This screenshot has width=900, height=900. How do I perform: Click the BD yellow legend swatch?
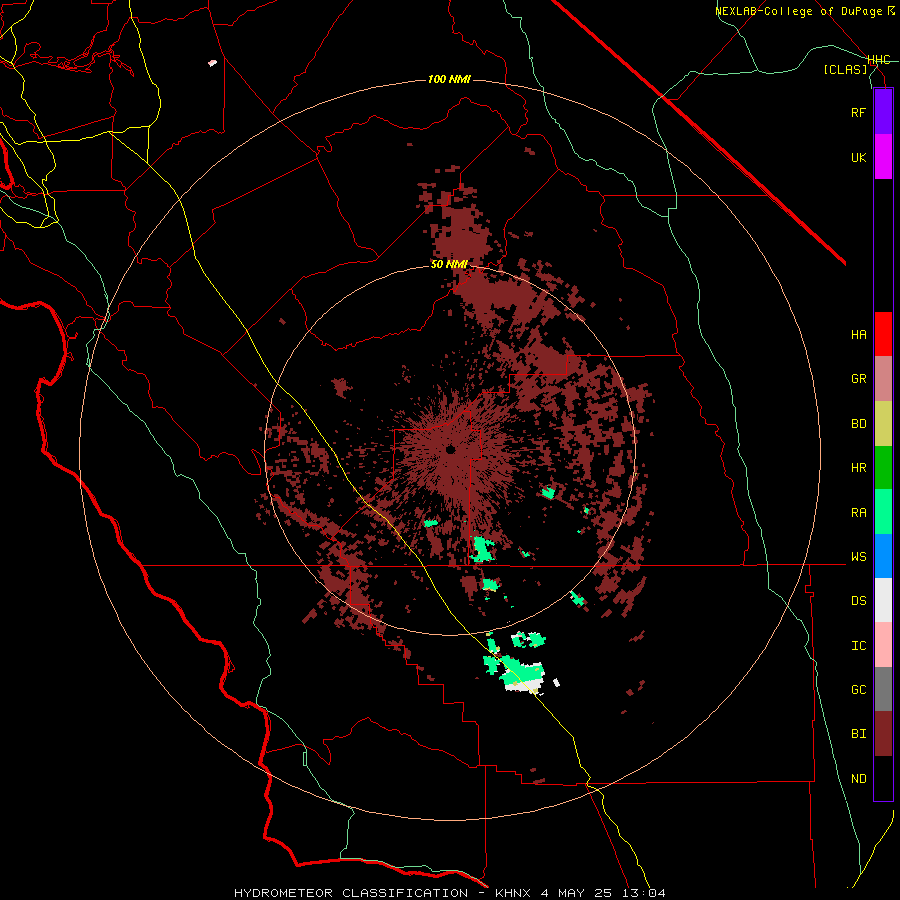pos(883,424)
